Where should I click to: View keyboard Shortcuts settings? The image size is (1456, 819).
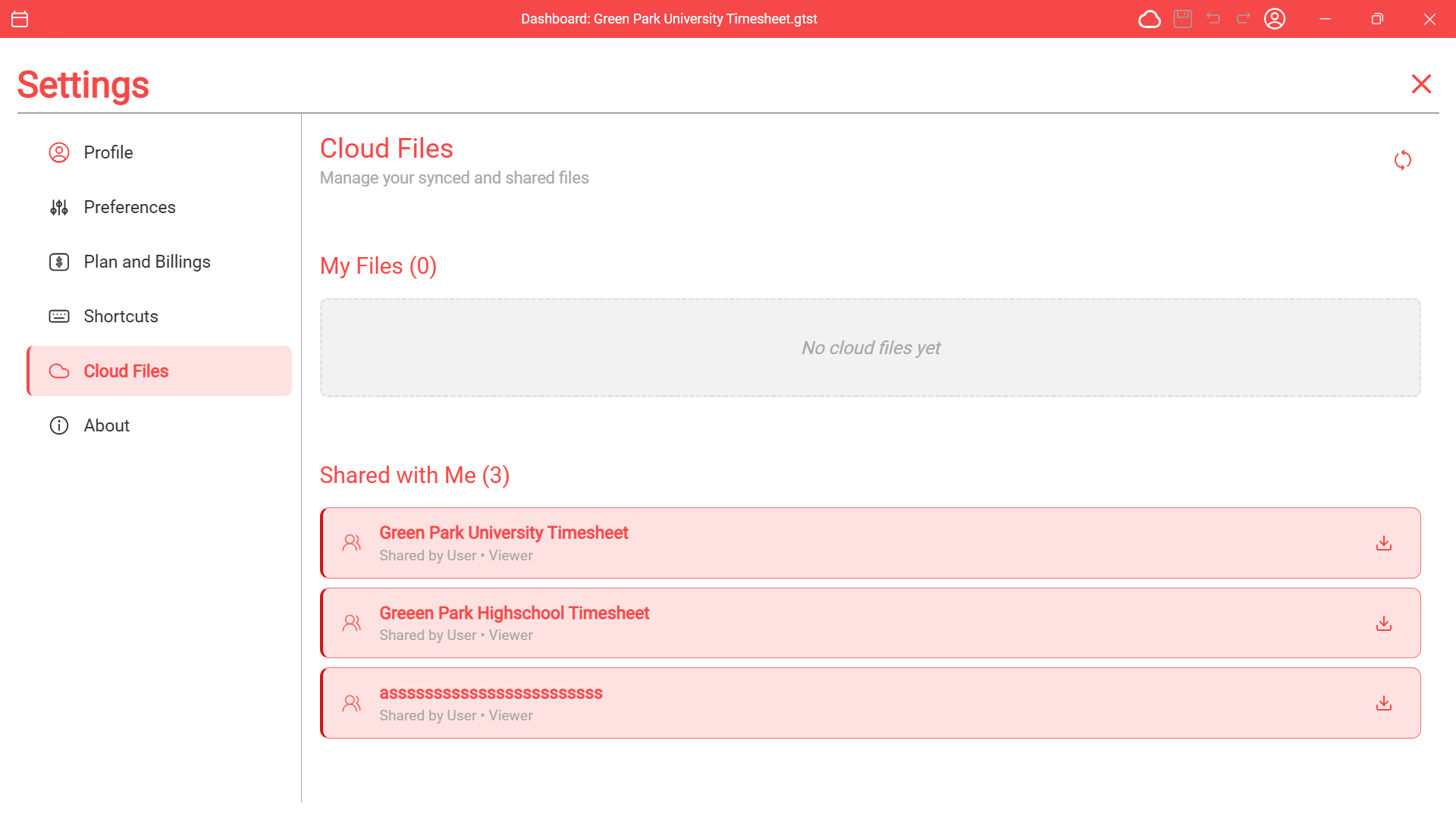(x=121, y=315)
